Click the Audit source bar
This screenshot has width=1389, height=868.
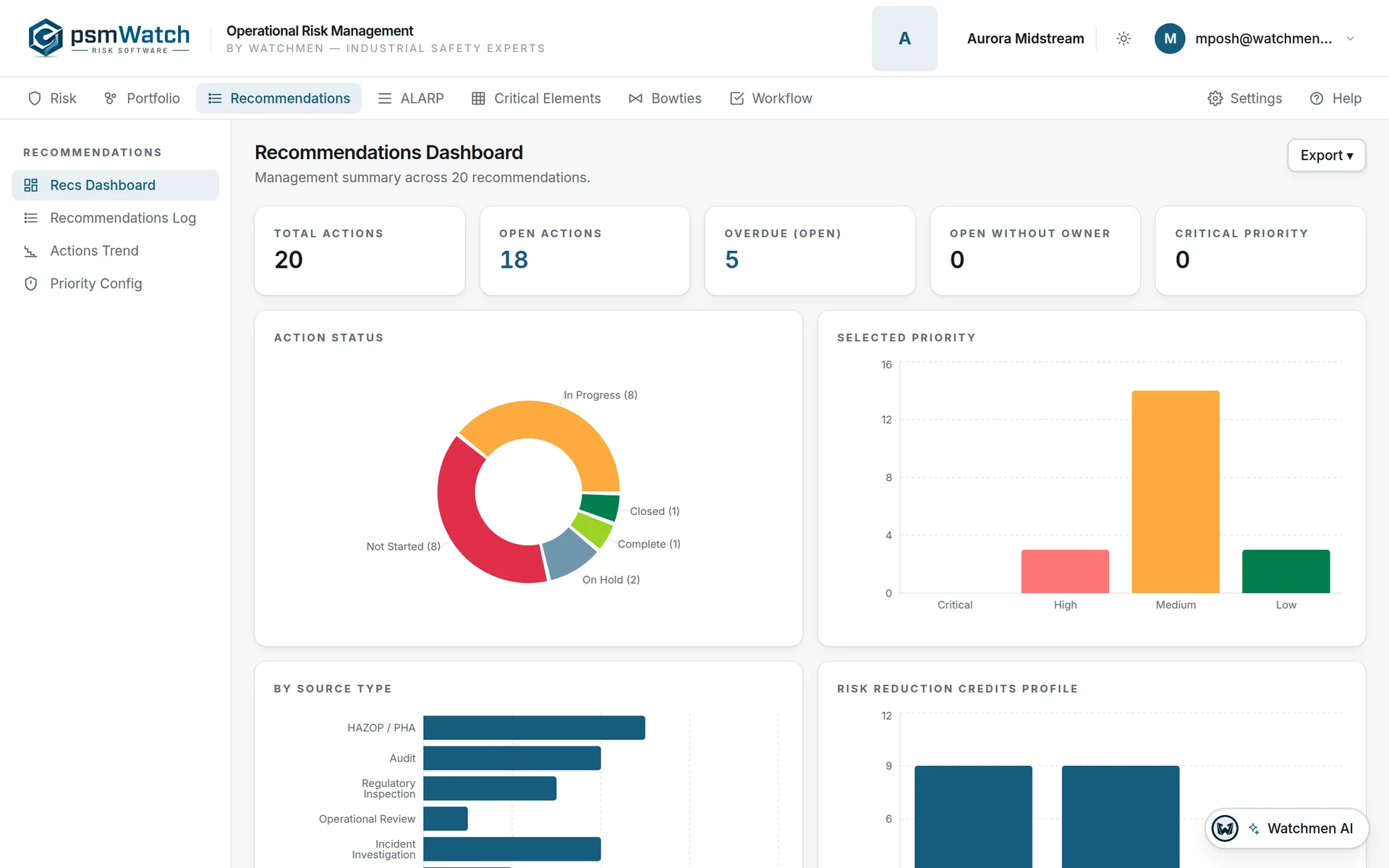click(512, 758)
